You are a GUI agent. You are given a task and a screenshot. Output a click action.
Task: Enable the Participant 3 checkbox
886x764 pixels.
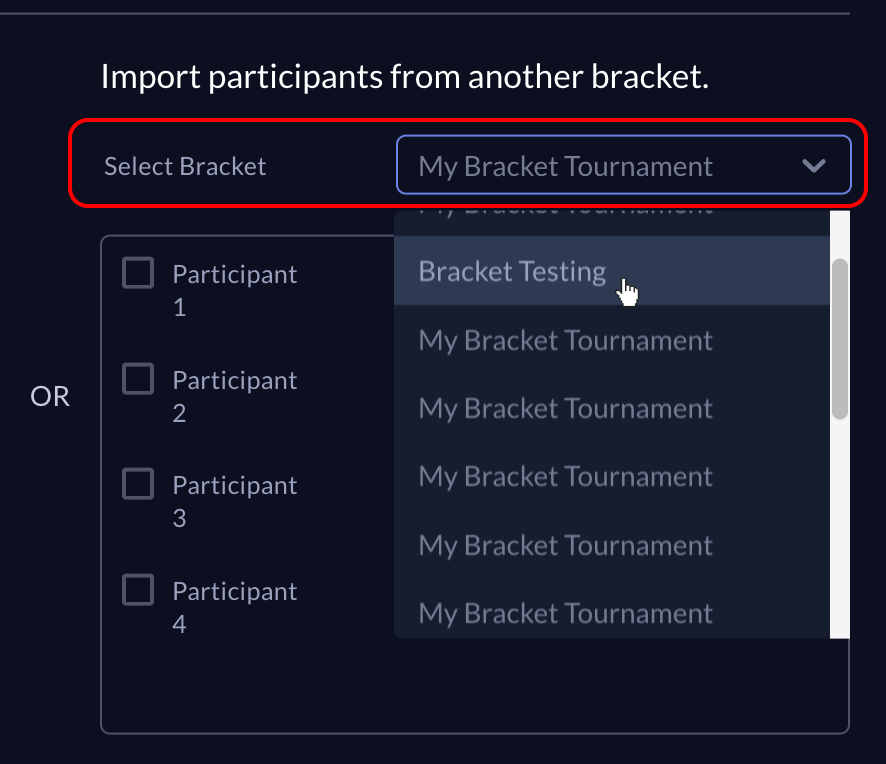coord(138,484)
